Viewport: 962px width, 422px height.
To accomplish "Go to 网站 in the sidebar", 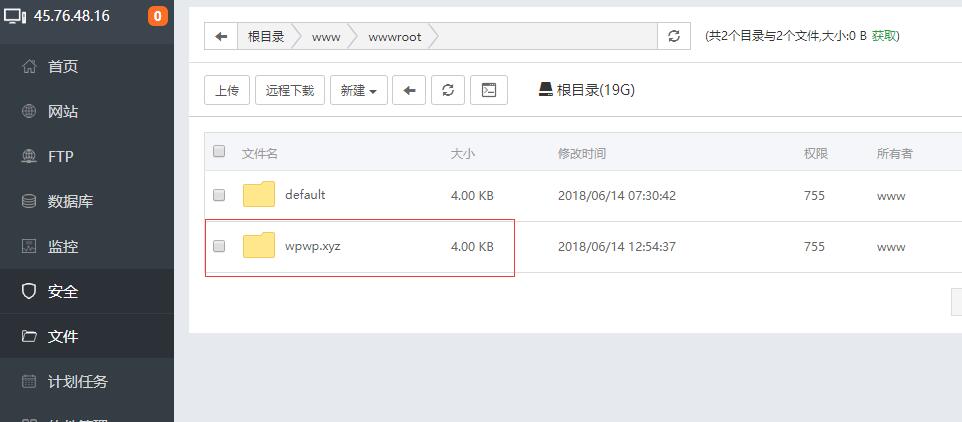I will 63,112.
